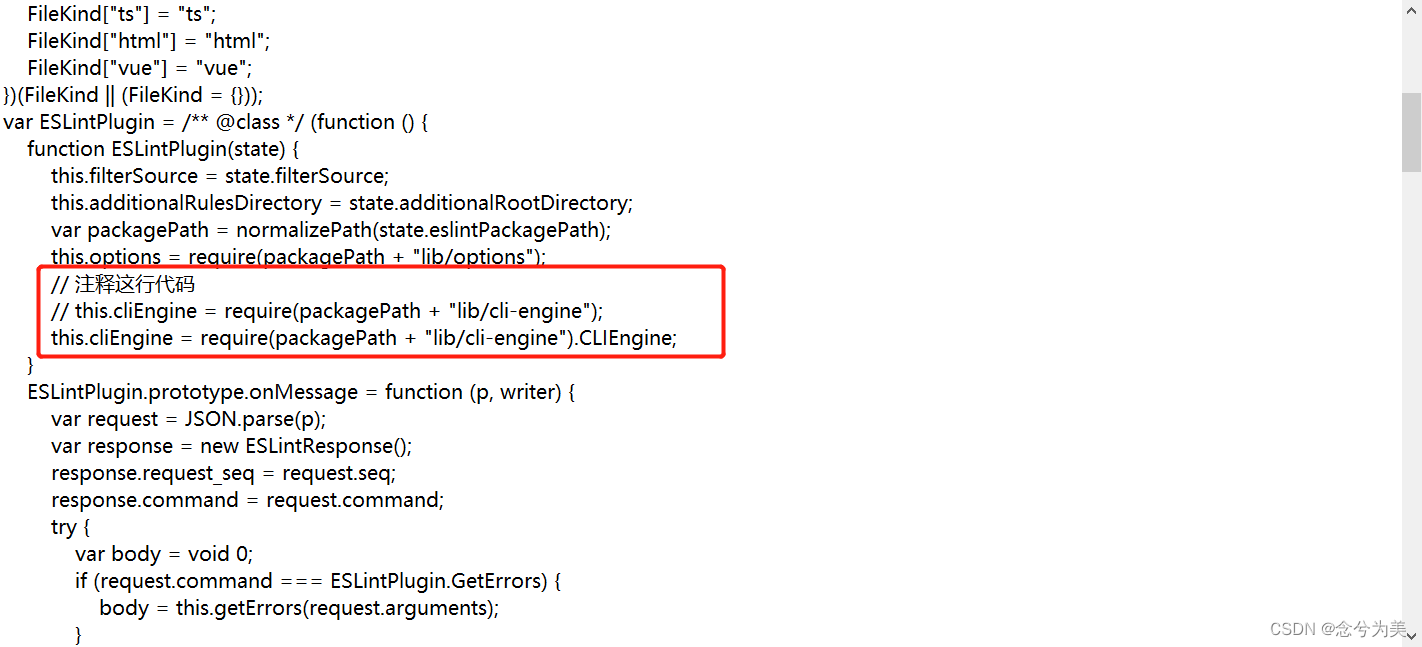Click the 'this.additionalRulesDirectory' line
The width and height of the screenshot is (1422, 647).
tap(343, 203)
